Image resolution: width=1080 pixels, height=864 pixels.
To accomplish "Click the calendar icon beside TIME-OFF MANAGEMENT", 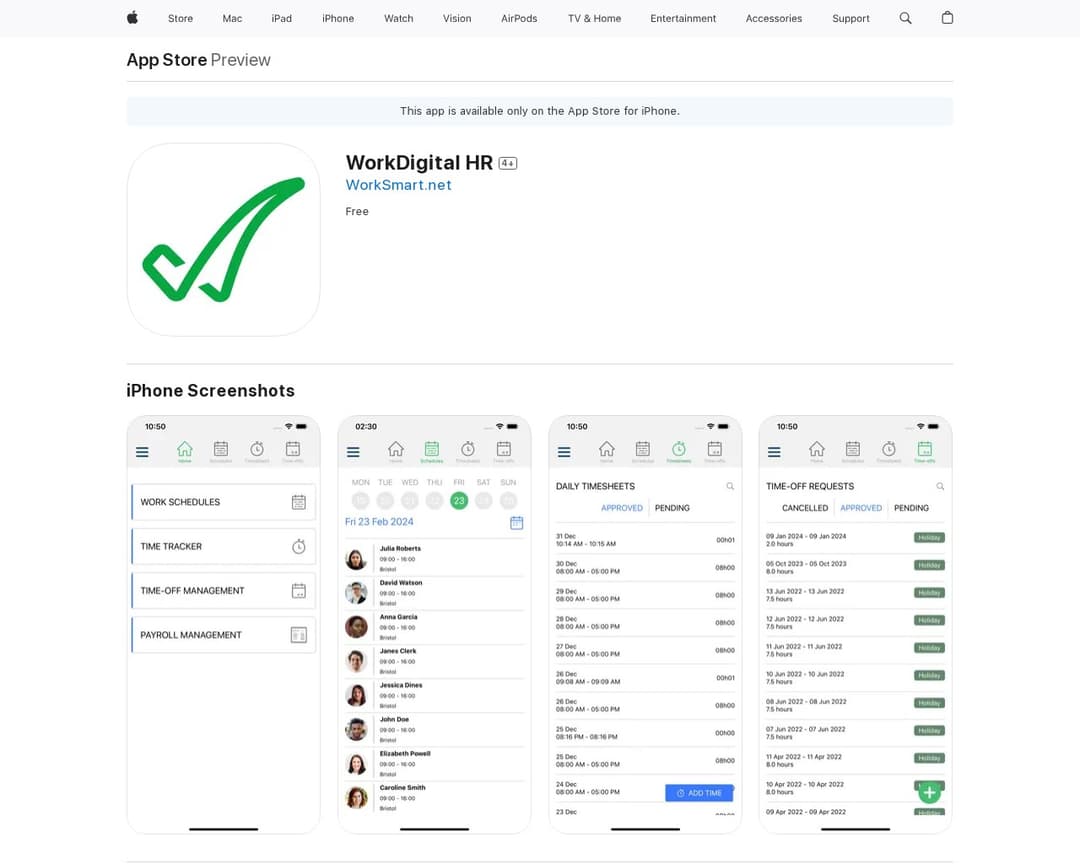I will coord(298,590).
